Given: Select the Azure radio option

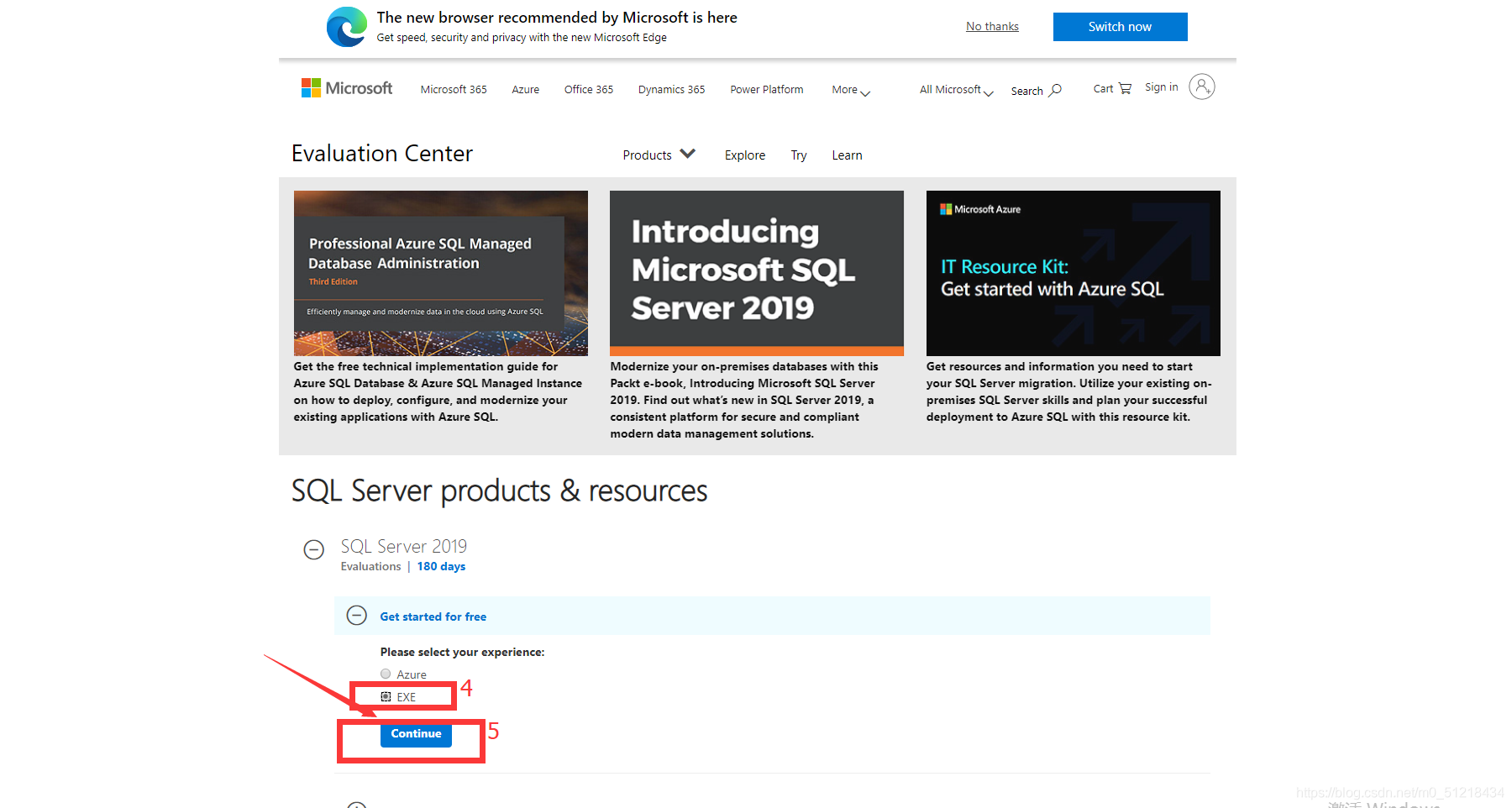Looking at the screenshot, I should click(x=386, y=674).
